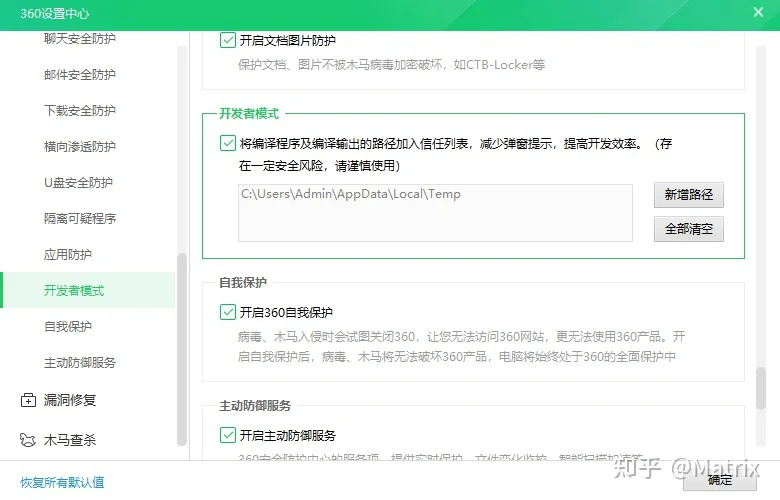Open the 漏洞修复 category

70,400
